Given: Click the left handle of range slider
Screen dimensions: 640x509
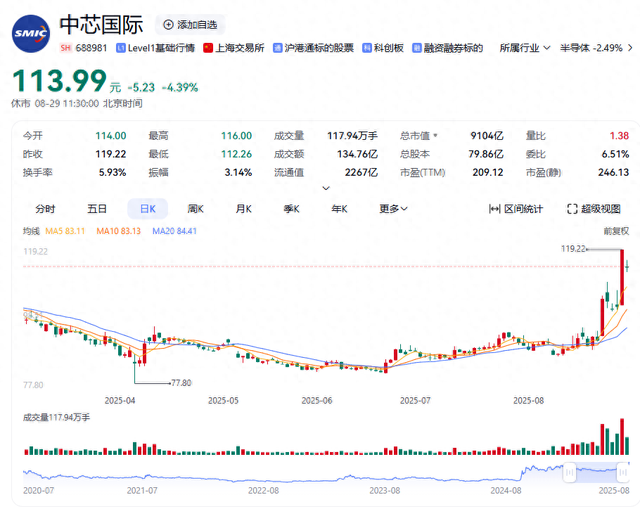Looking at the screenshot, I should (x=569, y=473).
